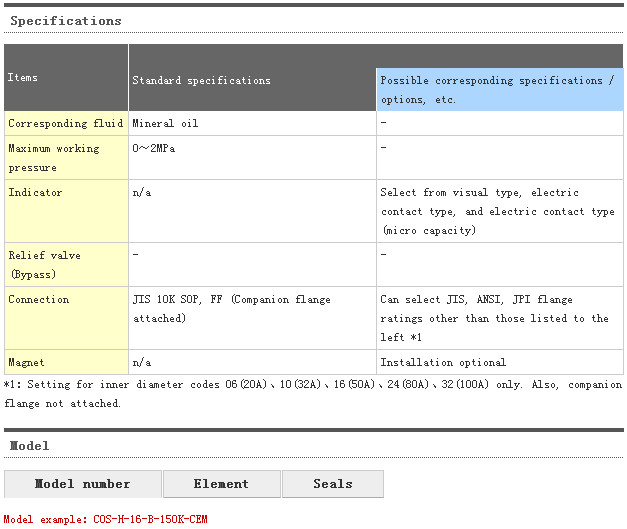This screenshot has height=529, width=627.
Task: Click the red Model example text
Action: pos(106,519)
